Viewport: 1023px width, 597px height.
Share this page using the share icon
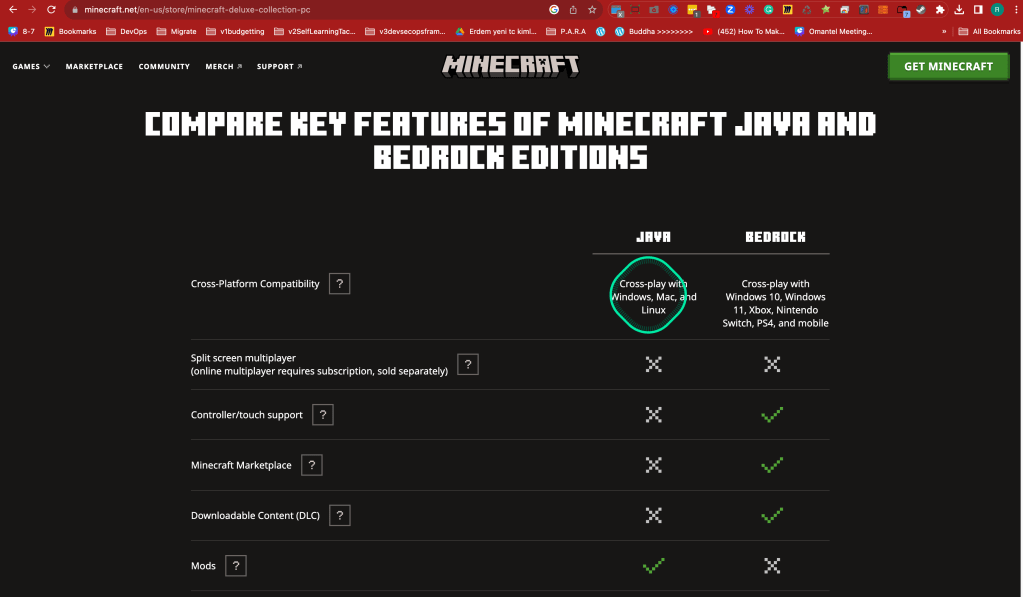[x=573, y=10]
